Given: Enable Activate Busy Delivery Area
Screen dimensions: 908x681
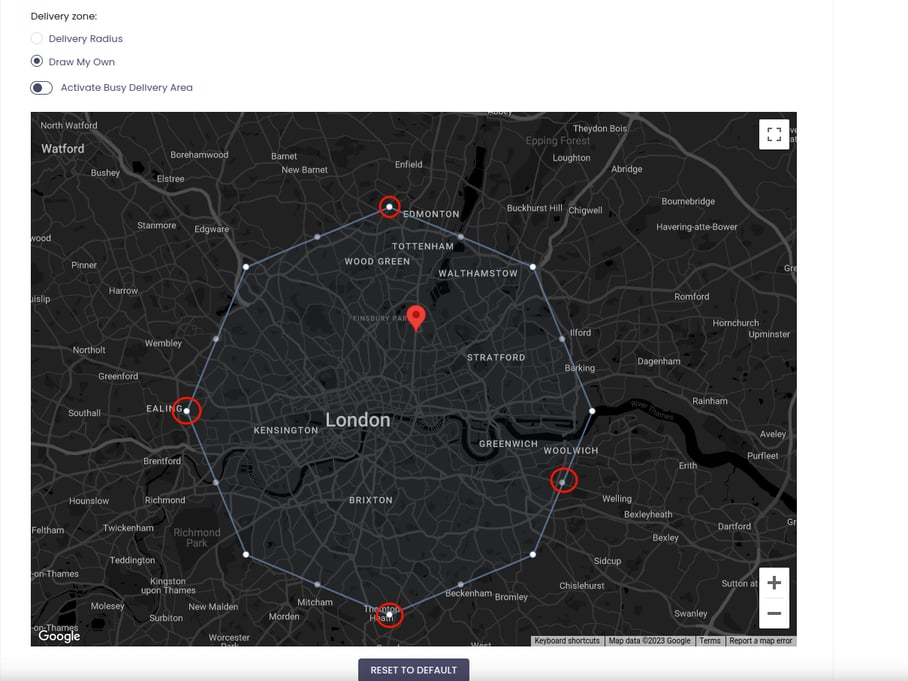Looking at the screenshot, I should click(41, 87).
